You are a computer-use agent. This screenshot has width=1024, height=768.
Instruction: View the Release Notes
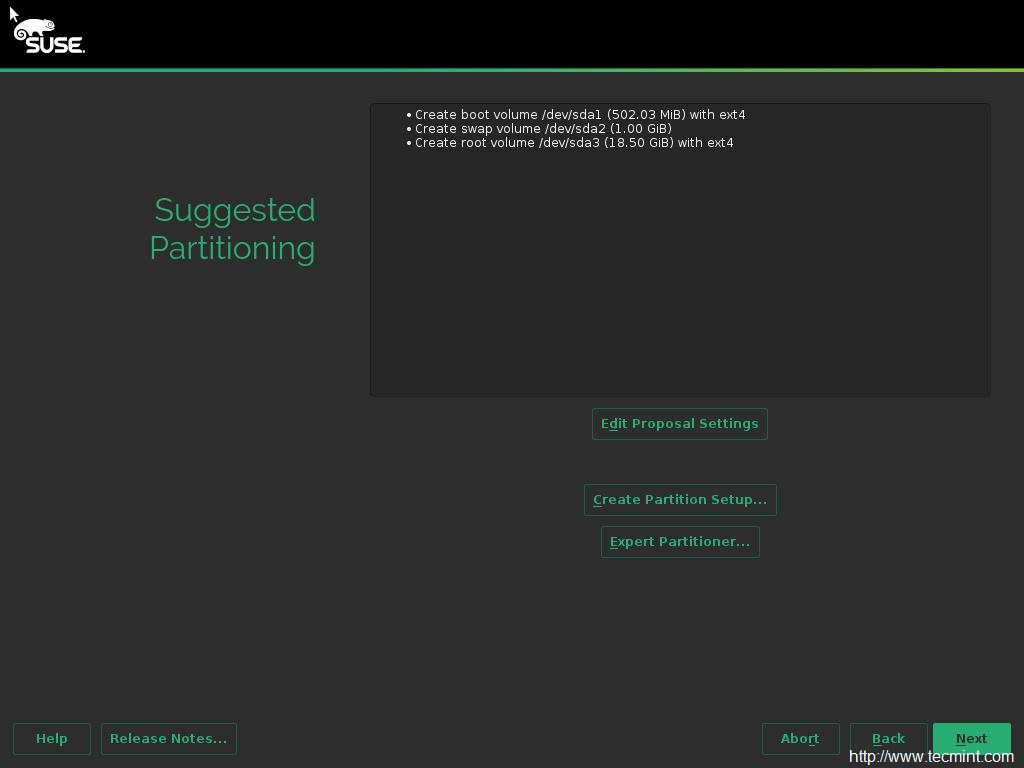[x=168, y=739]
